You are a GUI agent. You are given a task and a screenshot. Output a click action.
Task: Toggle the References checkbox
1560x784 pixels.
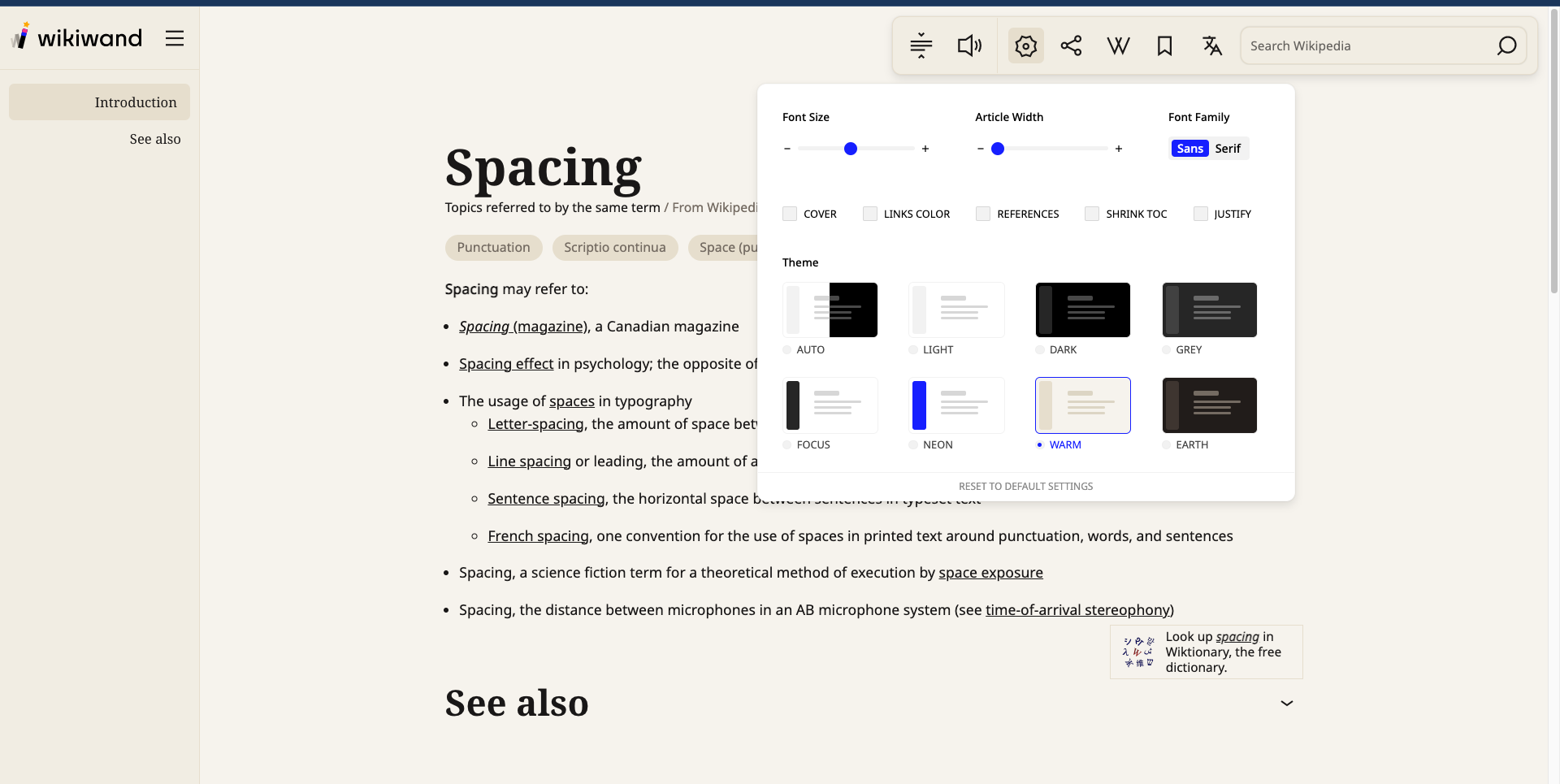pyautogui.click(x=983, y=214)
